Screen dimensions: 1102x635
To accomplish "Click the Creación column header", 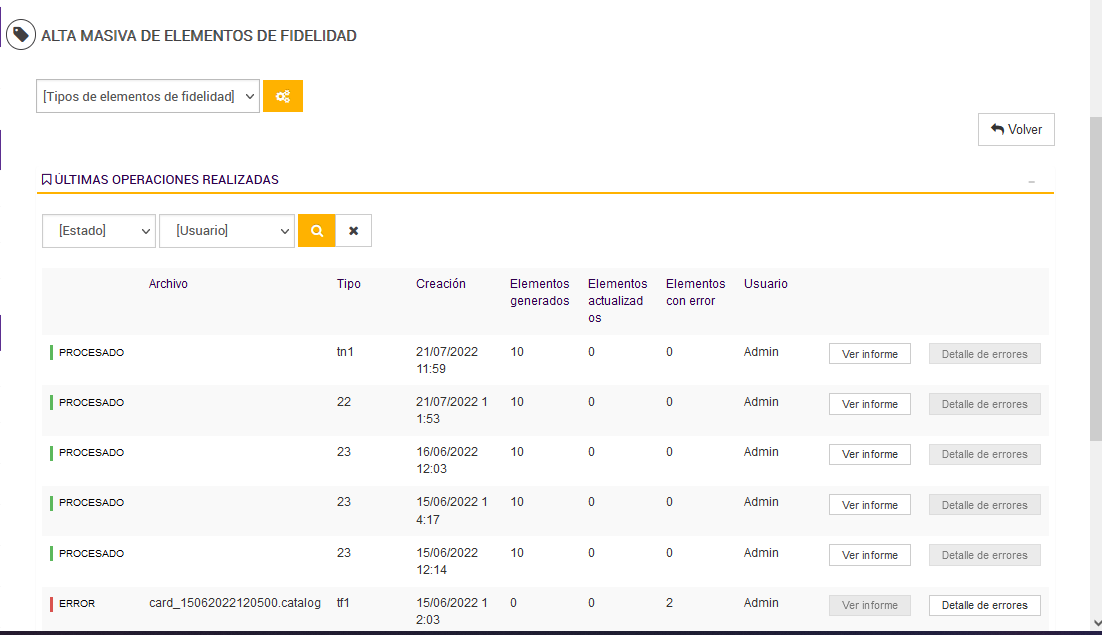I will (x=441, y=284).
